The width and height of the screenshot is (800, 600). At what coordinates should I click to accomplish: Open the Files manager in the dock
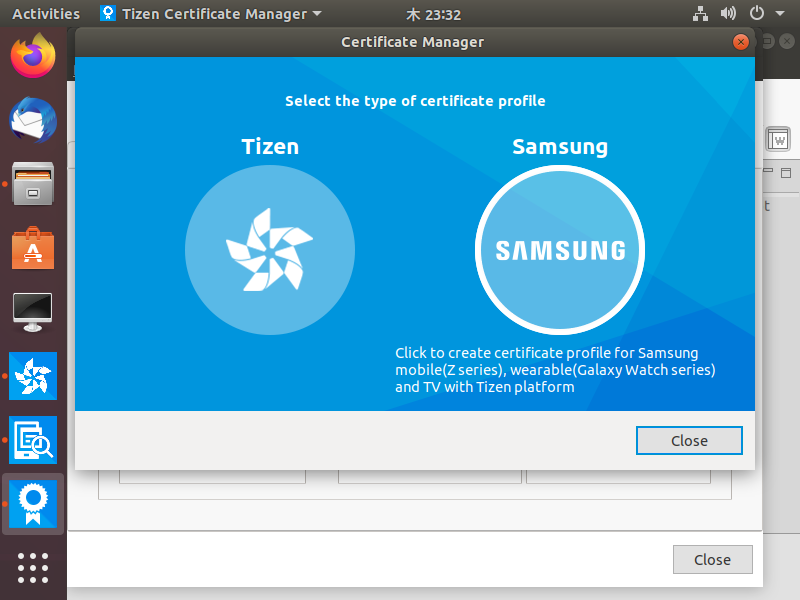33,184
